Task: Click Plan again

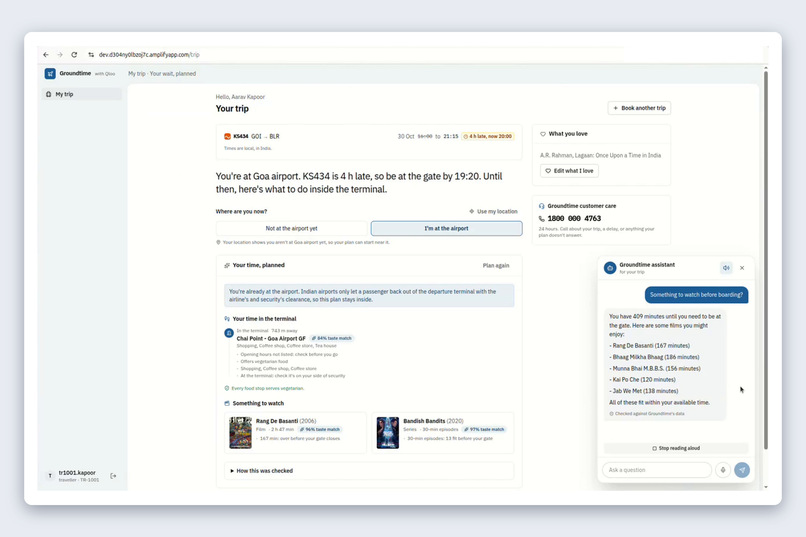Action: 496,266
